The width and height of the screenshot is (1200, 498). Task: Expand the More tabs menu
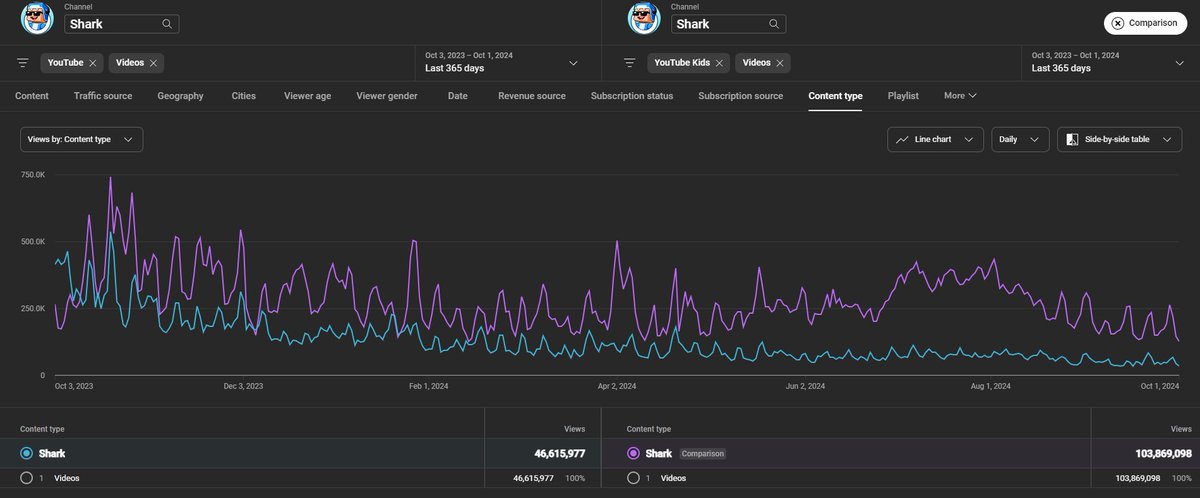tap(960, 96)
